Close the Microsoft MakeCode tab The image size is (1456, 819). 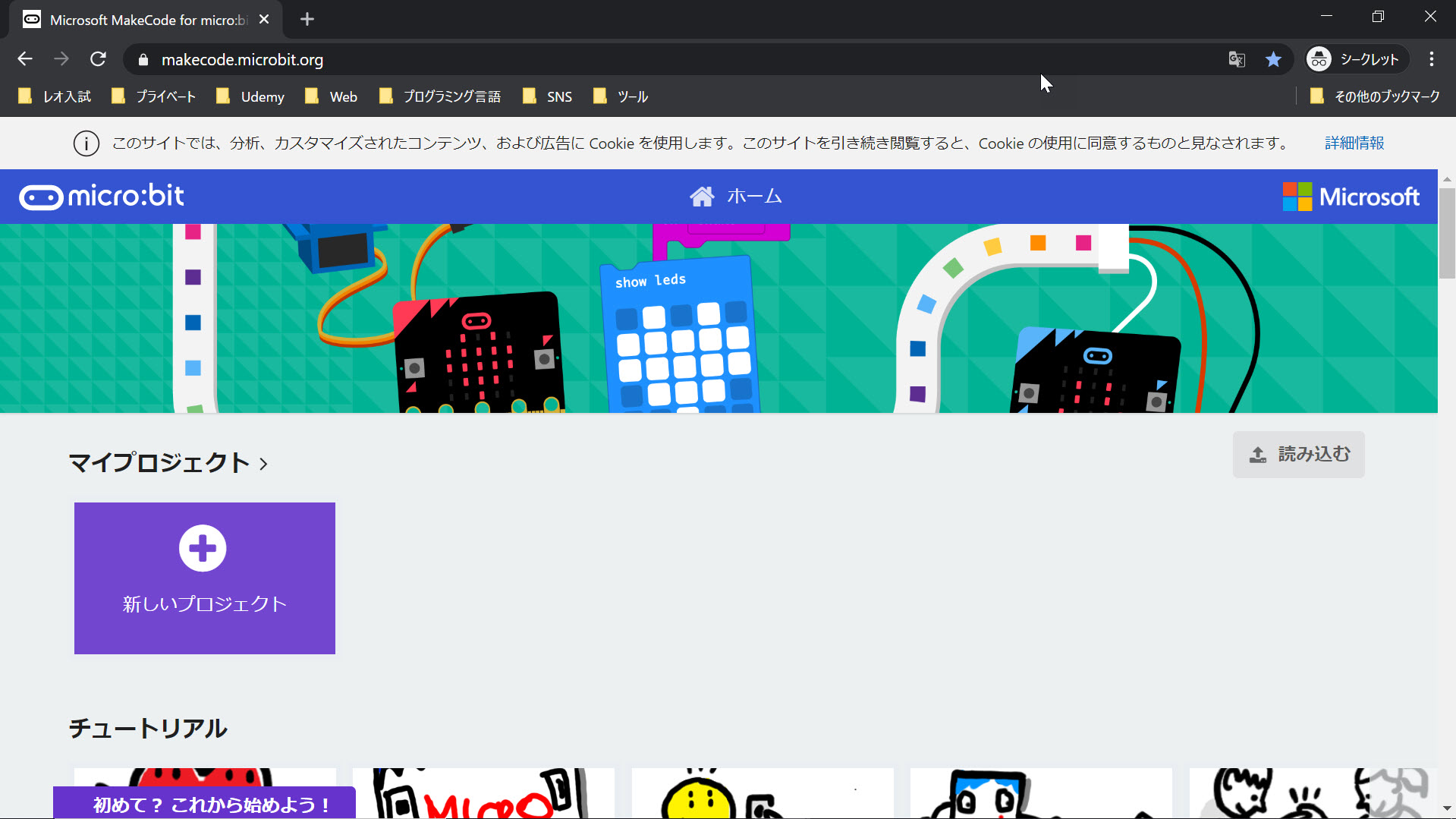[264, 20]
